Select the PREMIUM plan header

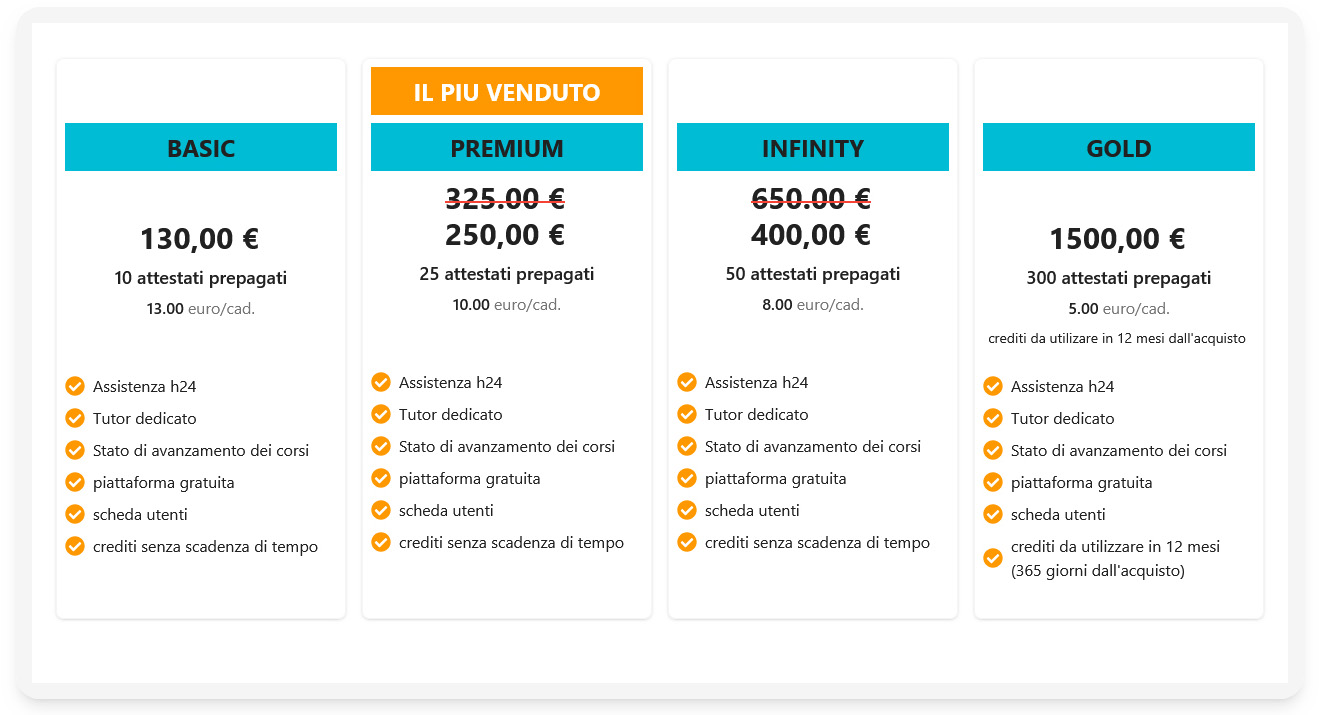pyautogui.click(x=507, y=147)
